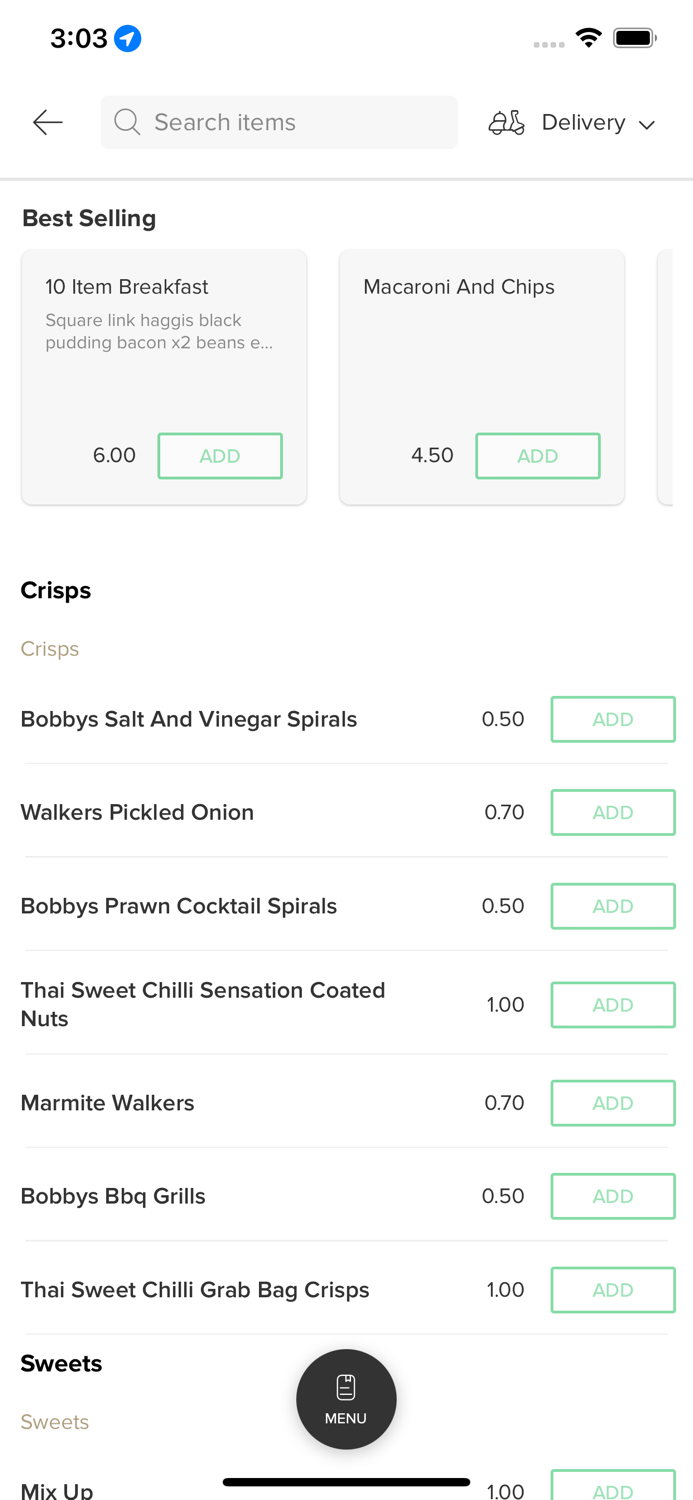Add Thai Sweet Chilli Coated Nuts
This screenshot has height=1500, width=693.
(612, 1005)
